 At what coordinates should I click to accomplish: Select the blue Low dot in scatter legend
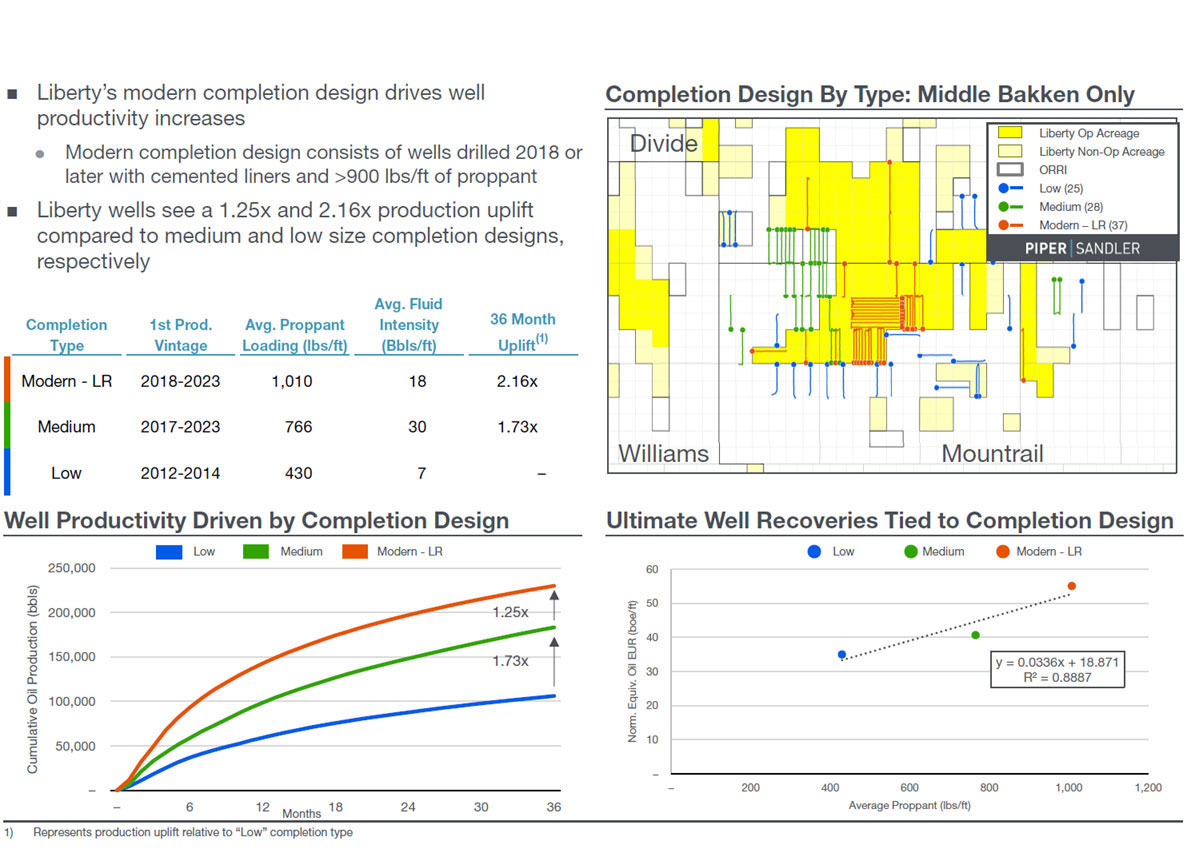[814, 551]
